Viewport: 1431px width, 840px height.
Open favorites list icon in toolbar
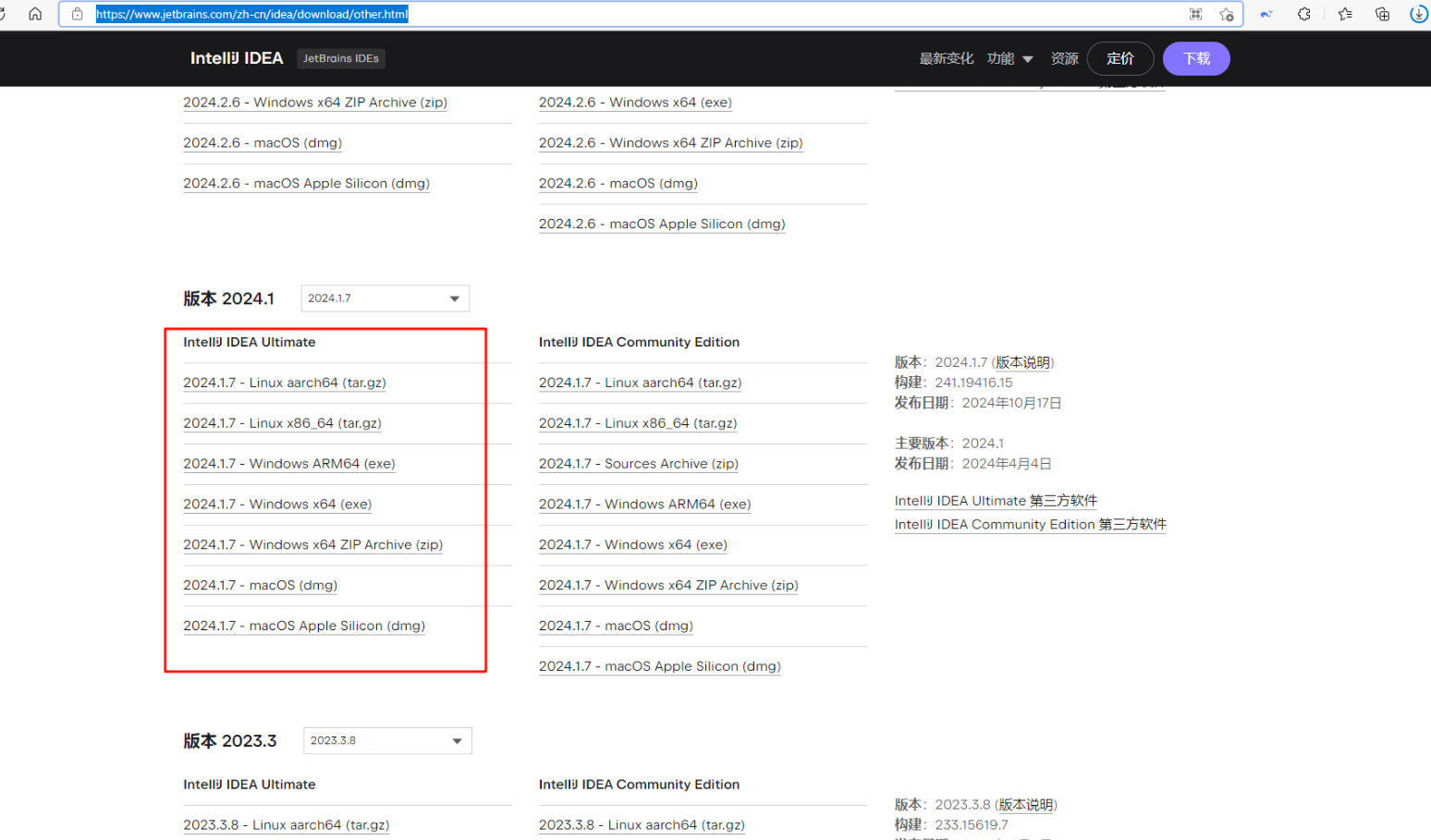(x=1345, y=14)
